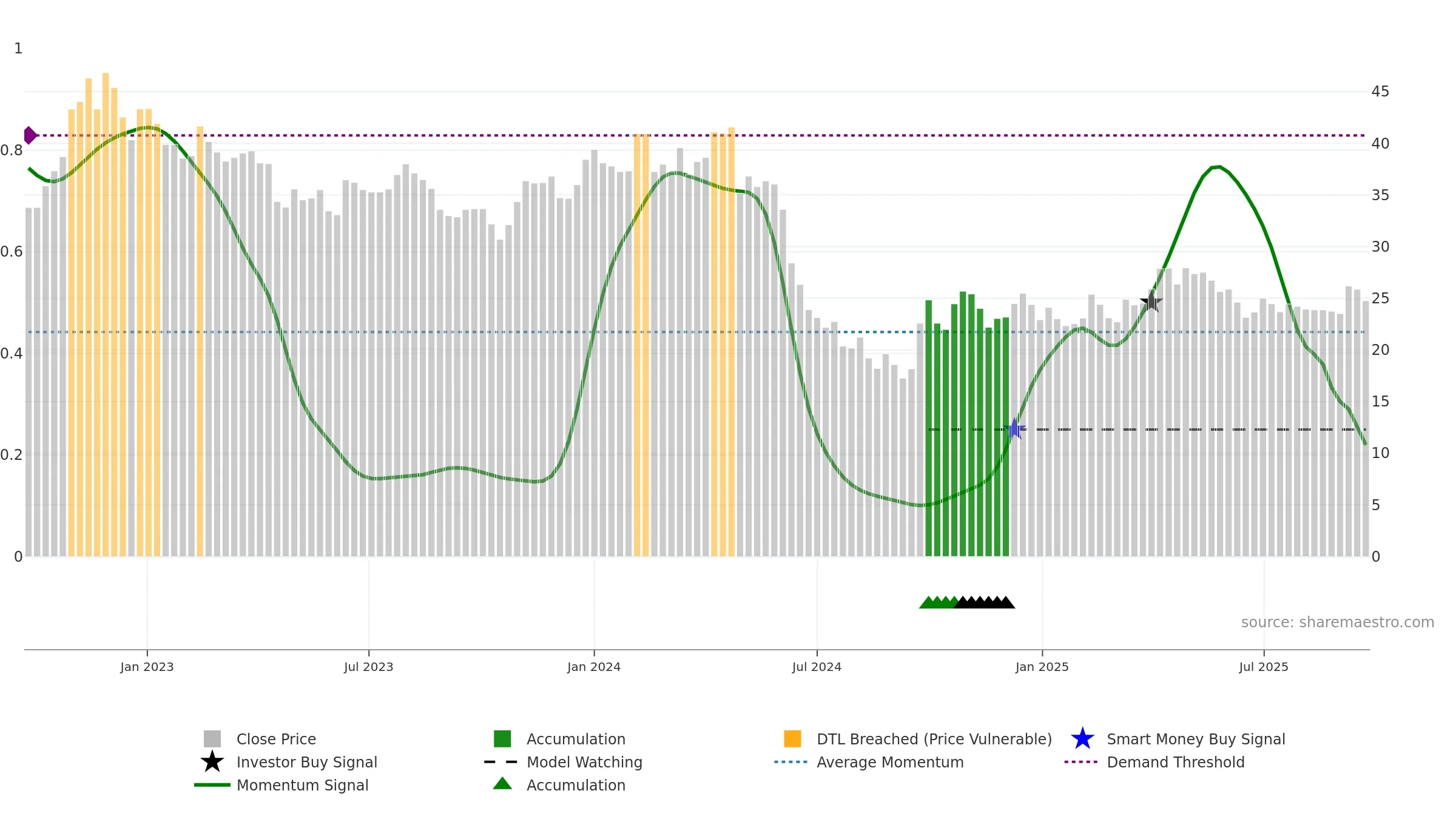Toggle the Investor Buy Signal legend label
Image resolution: width=1456 pixels, height=819 pixels.
tap(307, 762)
